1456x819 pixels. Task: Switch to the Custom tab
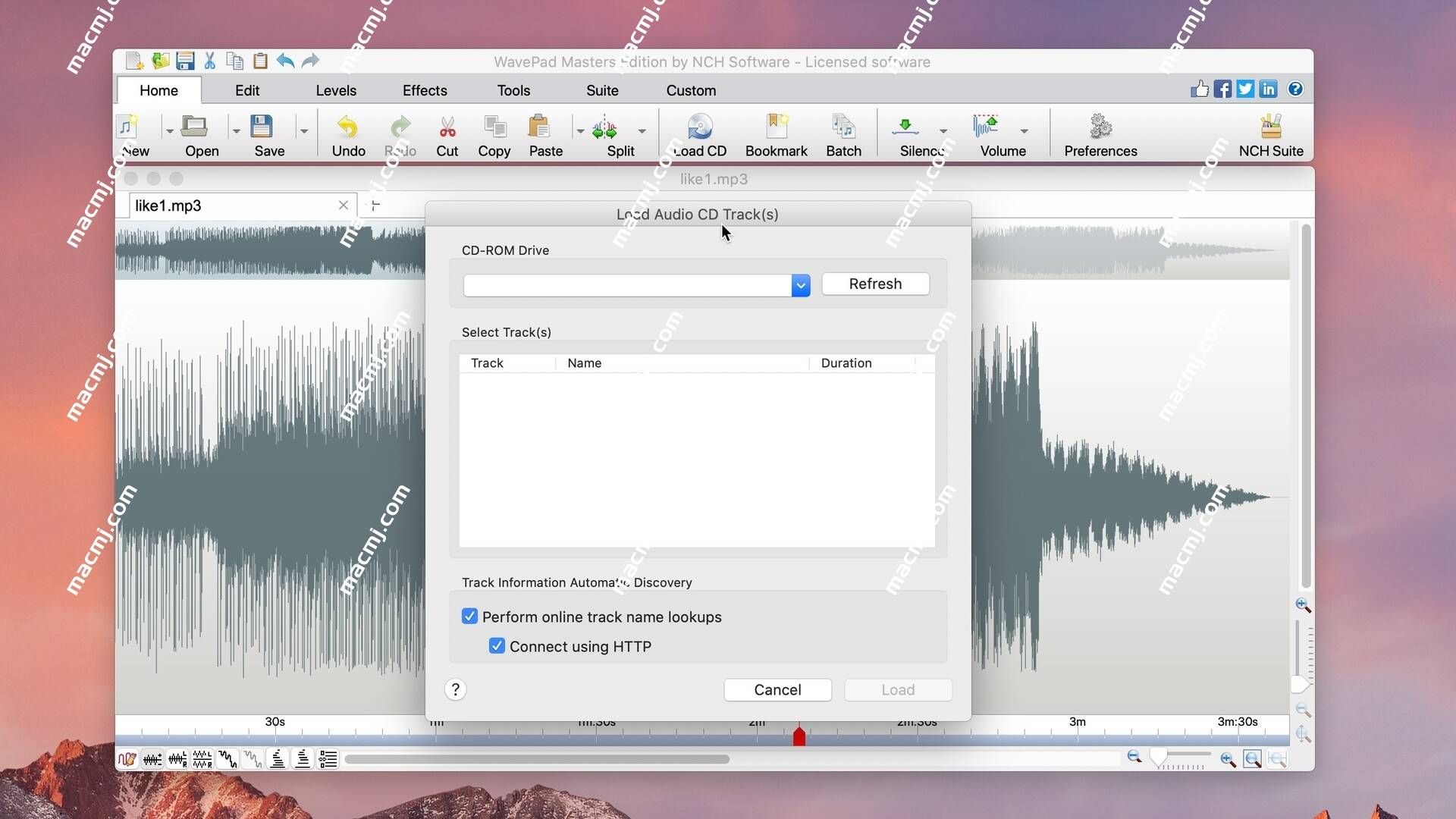(x=691, y=90)
